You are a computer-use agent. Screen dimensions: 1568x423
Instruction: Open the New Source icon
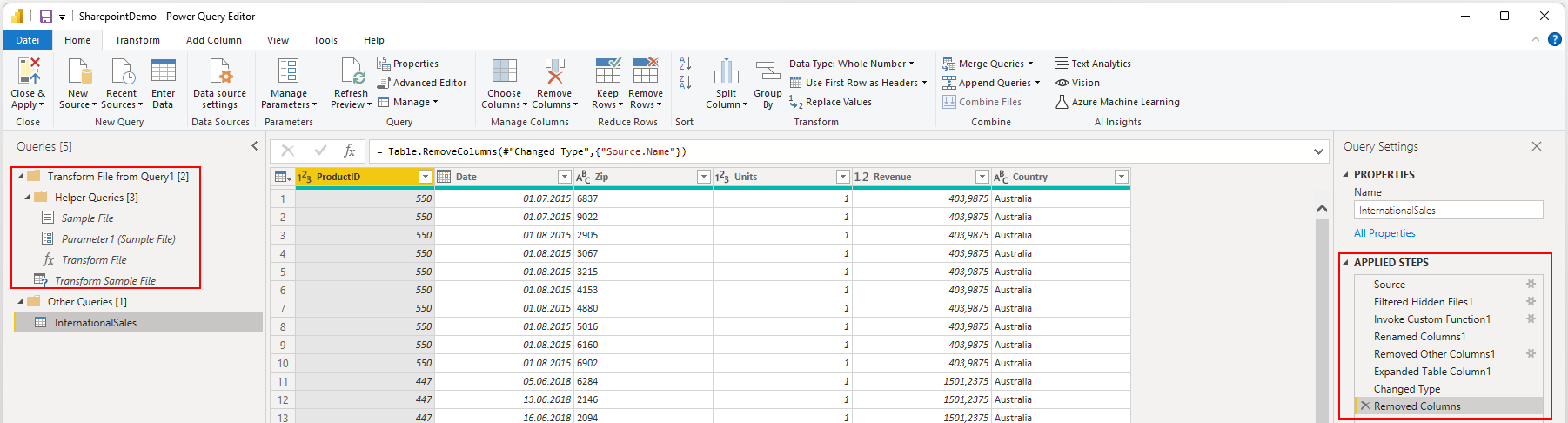(78, 71)
